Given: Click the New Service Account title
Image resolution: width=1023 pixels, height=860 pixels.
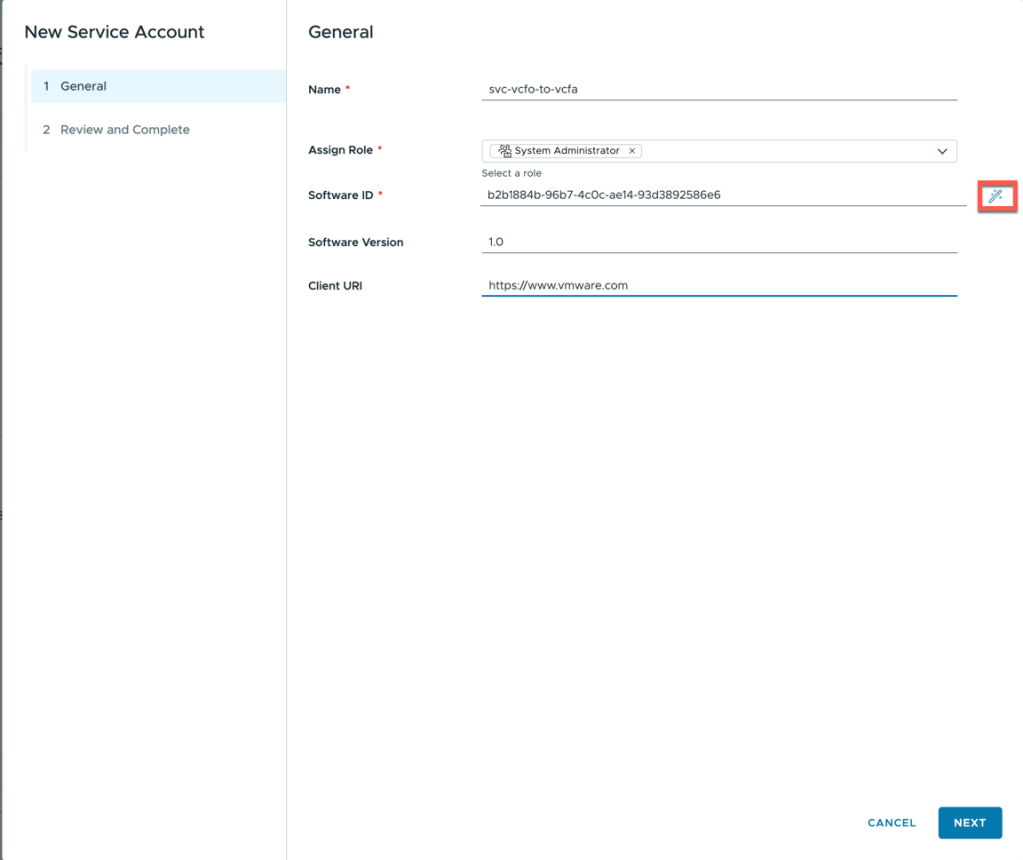Looking at the screenshot, I should [x=114, y=32].
